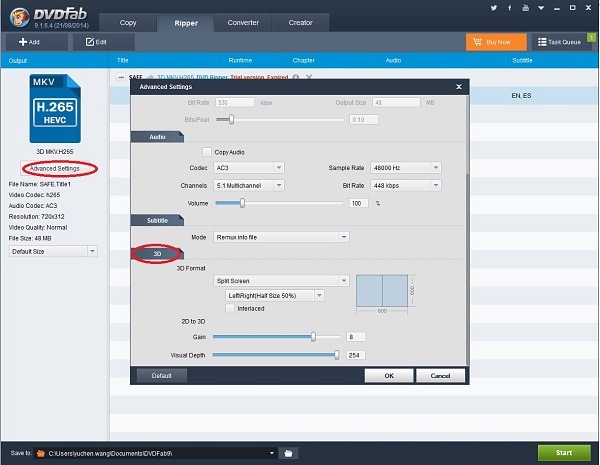This screenshot has height=465, width=600.
Task: Switch to the Ripper tab
Action: coord(186,23)
